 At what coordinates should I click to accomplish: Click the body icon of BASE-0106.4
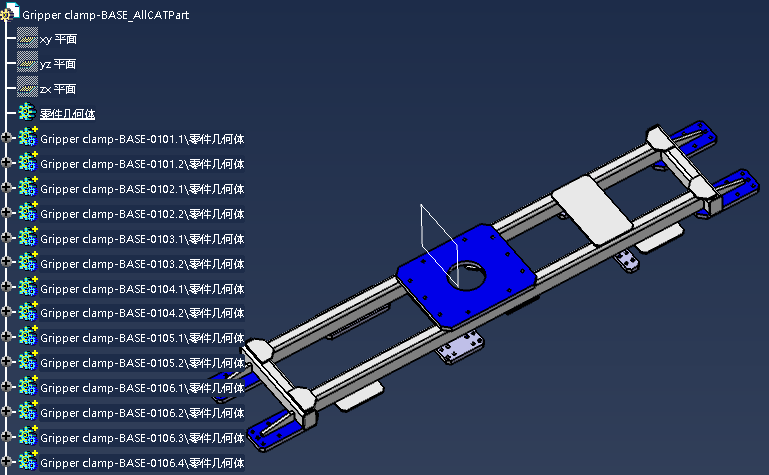(x=27, y=462)
